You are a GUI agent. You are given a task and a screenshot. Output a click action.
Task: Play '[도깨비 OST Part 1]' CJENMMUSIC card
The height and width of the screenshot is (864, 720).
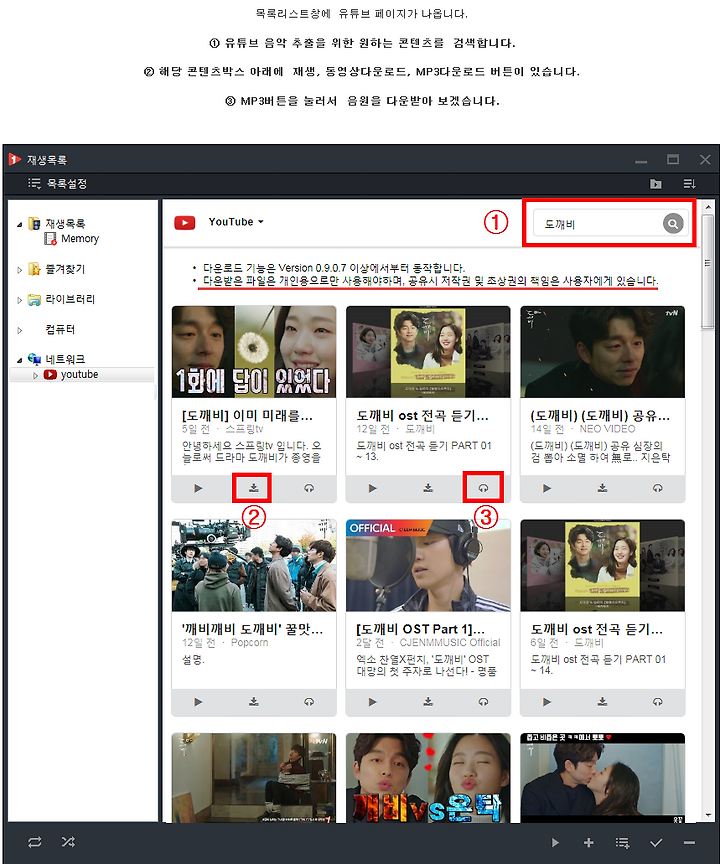pyautogui.click(x=372, y=702)
